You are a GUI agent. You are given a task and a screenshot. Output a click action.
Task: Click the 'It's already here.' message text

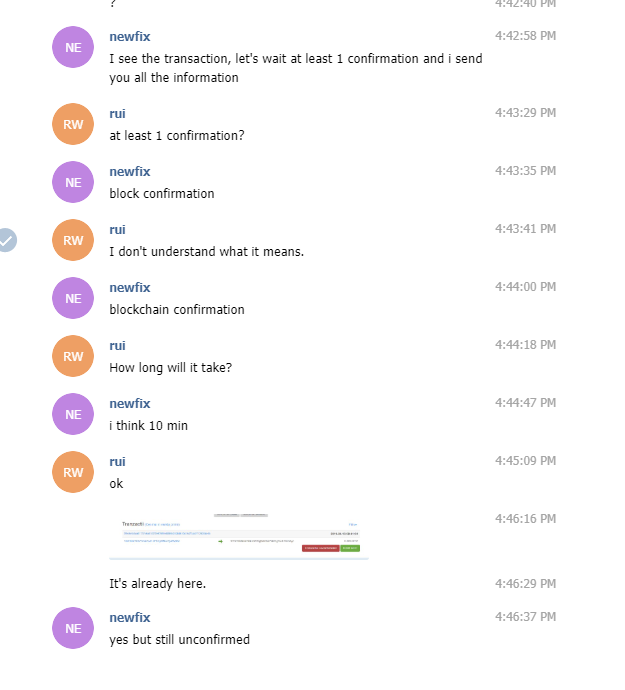pyautogui.click(x=158, y=584)
